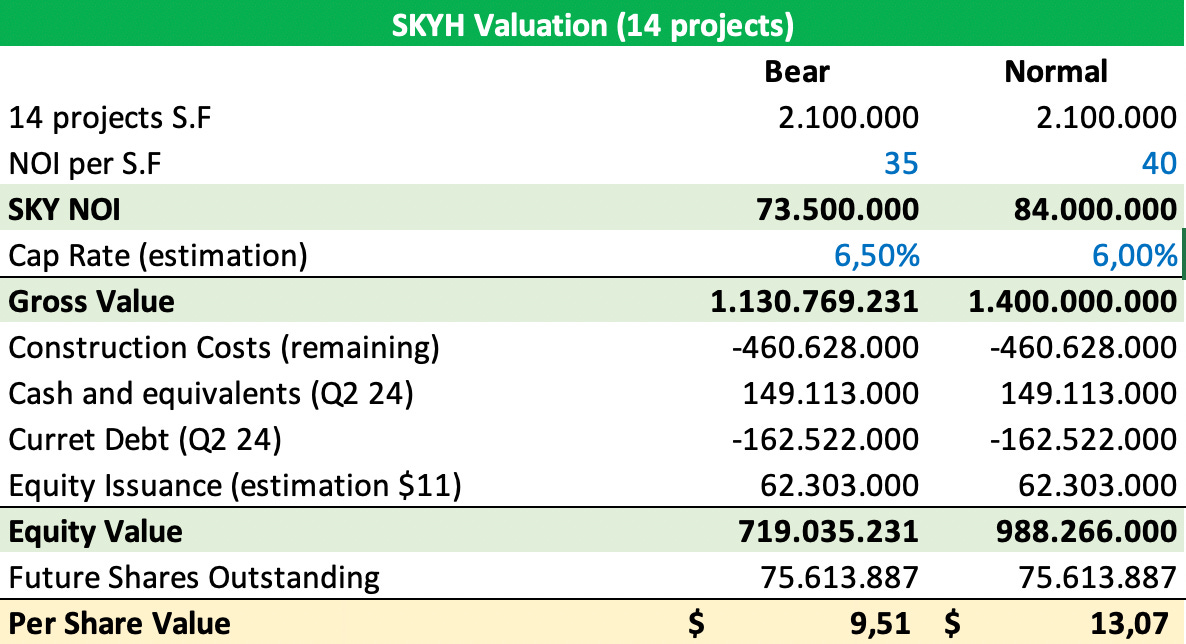Select the 'Equity Value' row label
Screen dimensions: 1186x644
pos(95,532)
